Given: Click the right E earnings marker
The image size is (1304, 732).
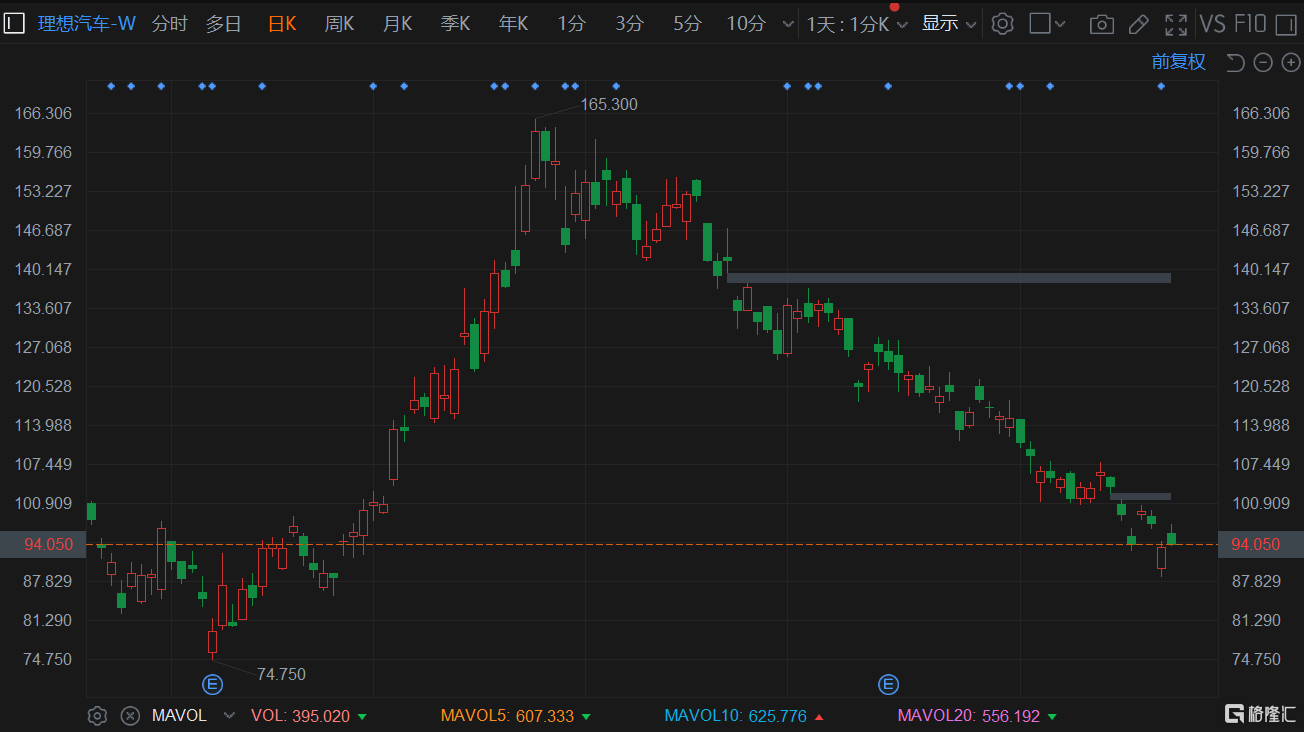Looking at the screenshot, I should coord(888,685).
